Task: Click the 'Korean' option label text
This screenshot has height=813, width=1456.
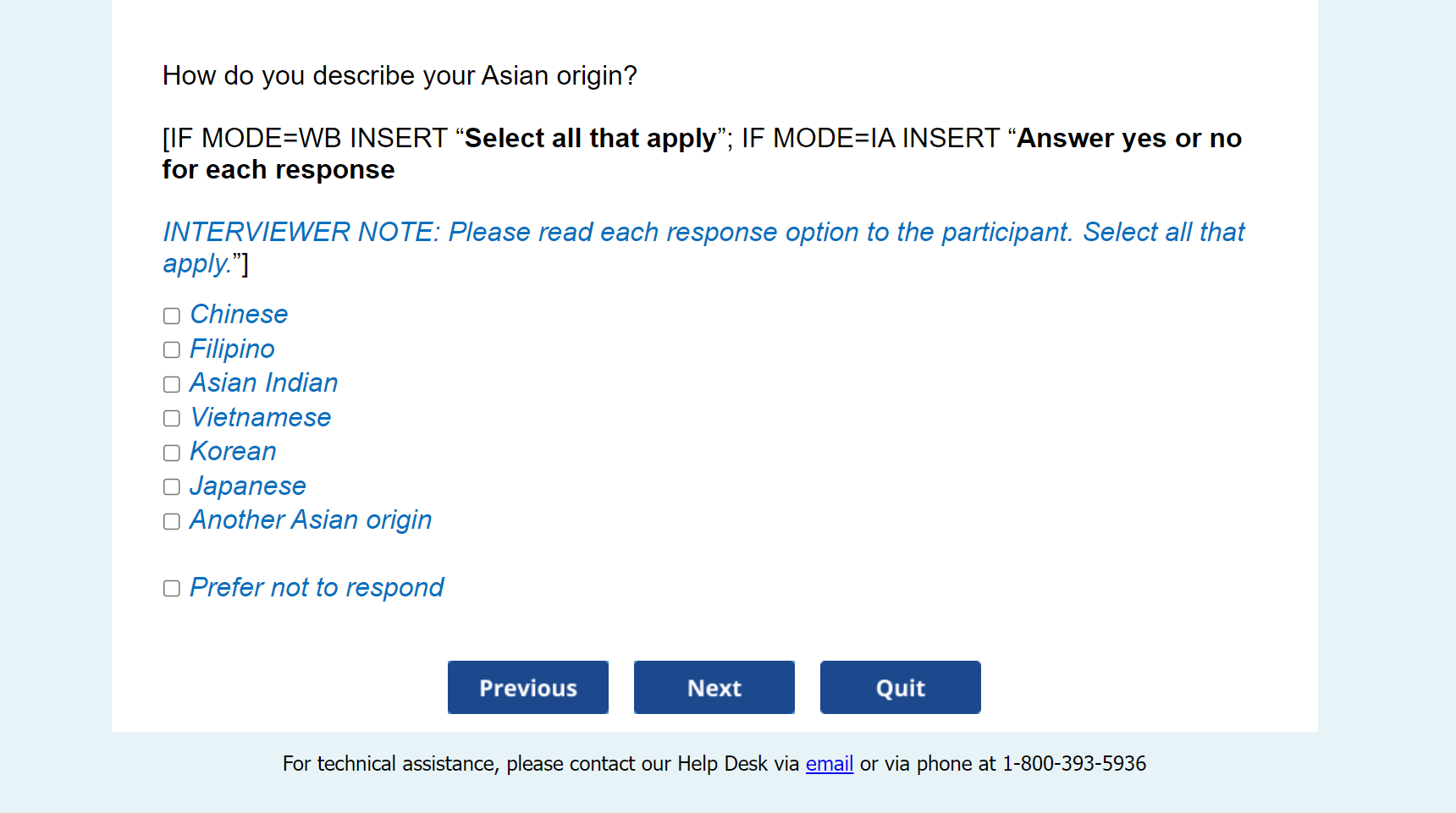Action: pos(233,452)
